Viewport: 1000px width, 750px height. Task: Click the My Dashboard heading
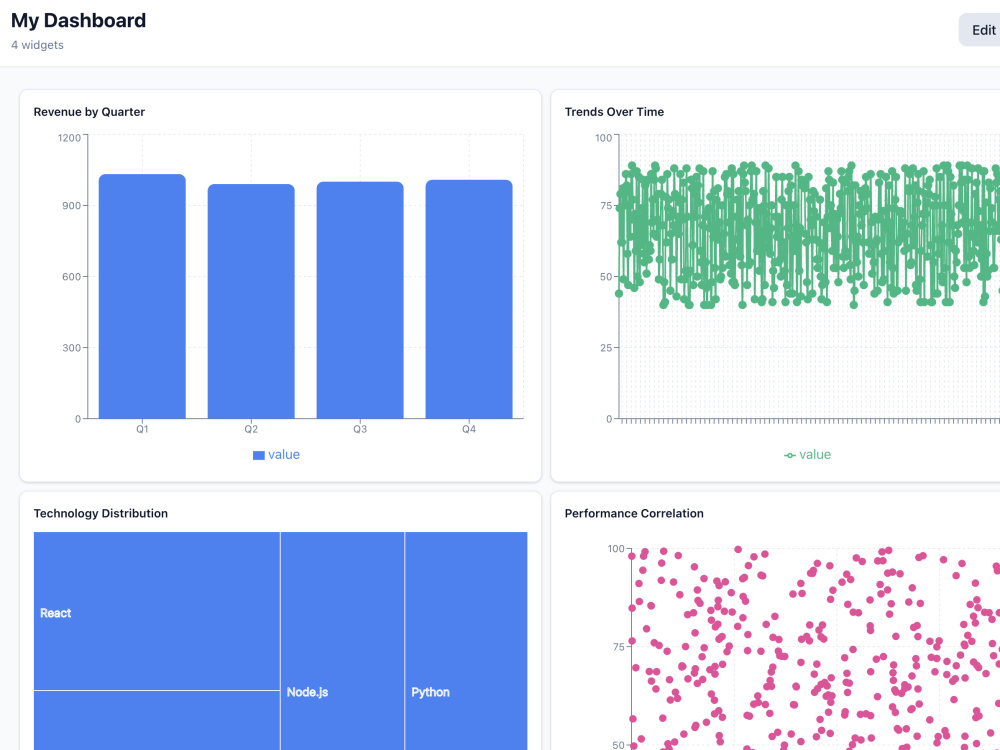[x=78, y=20]
